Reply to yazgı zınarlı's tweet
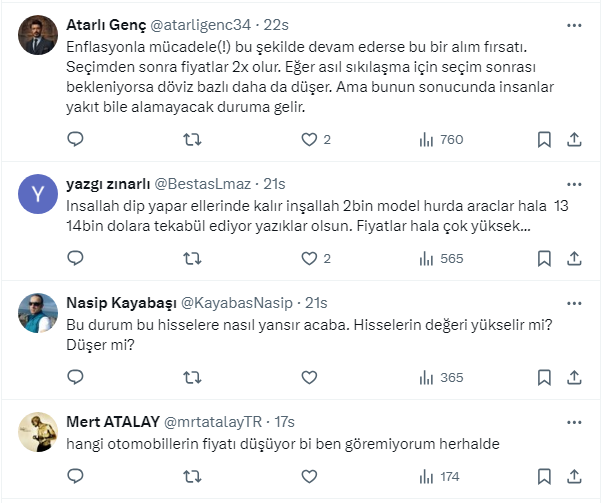The image size is (602, 503). coord(76,258)
